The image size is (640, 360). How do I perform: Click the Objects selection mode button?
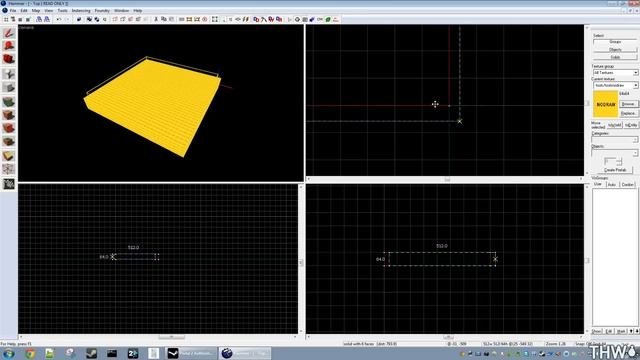click(615, 49)
